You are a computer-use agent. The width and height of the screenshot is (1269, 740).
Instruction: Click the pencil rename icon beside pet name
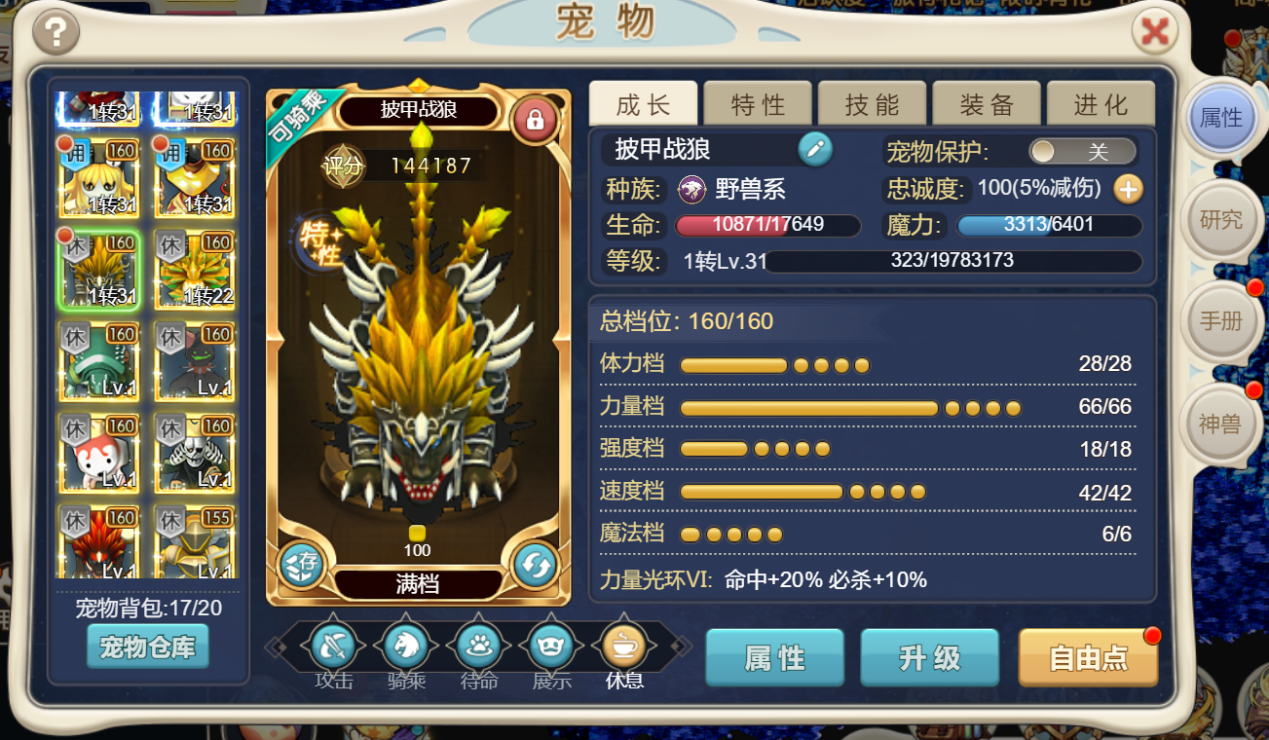(x=815, y=150)
